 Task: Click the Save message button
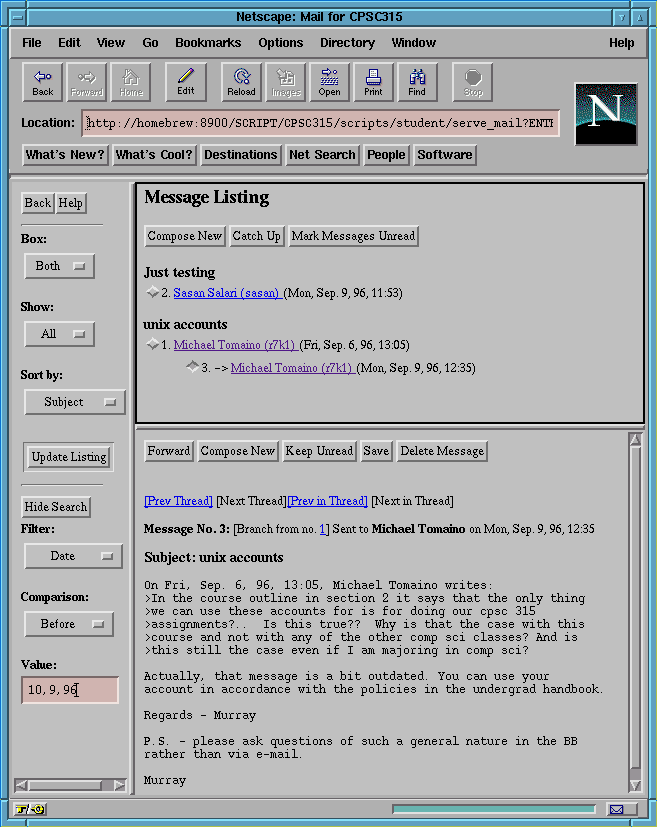pos(376,451)
